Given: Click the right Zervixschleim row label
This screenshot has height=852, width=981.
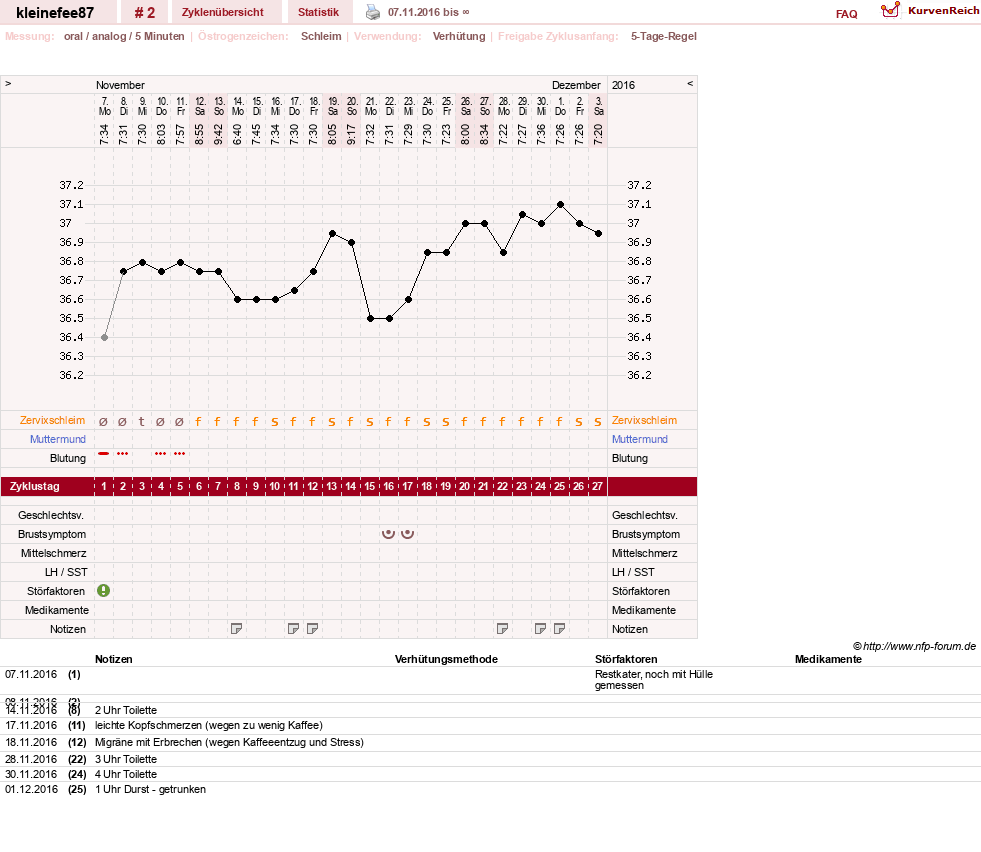Looking at the screenshot, I should tap(644, 420).
